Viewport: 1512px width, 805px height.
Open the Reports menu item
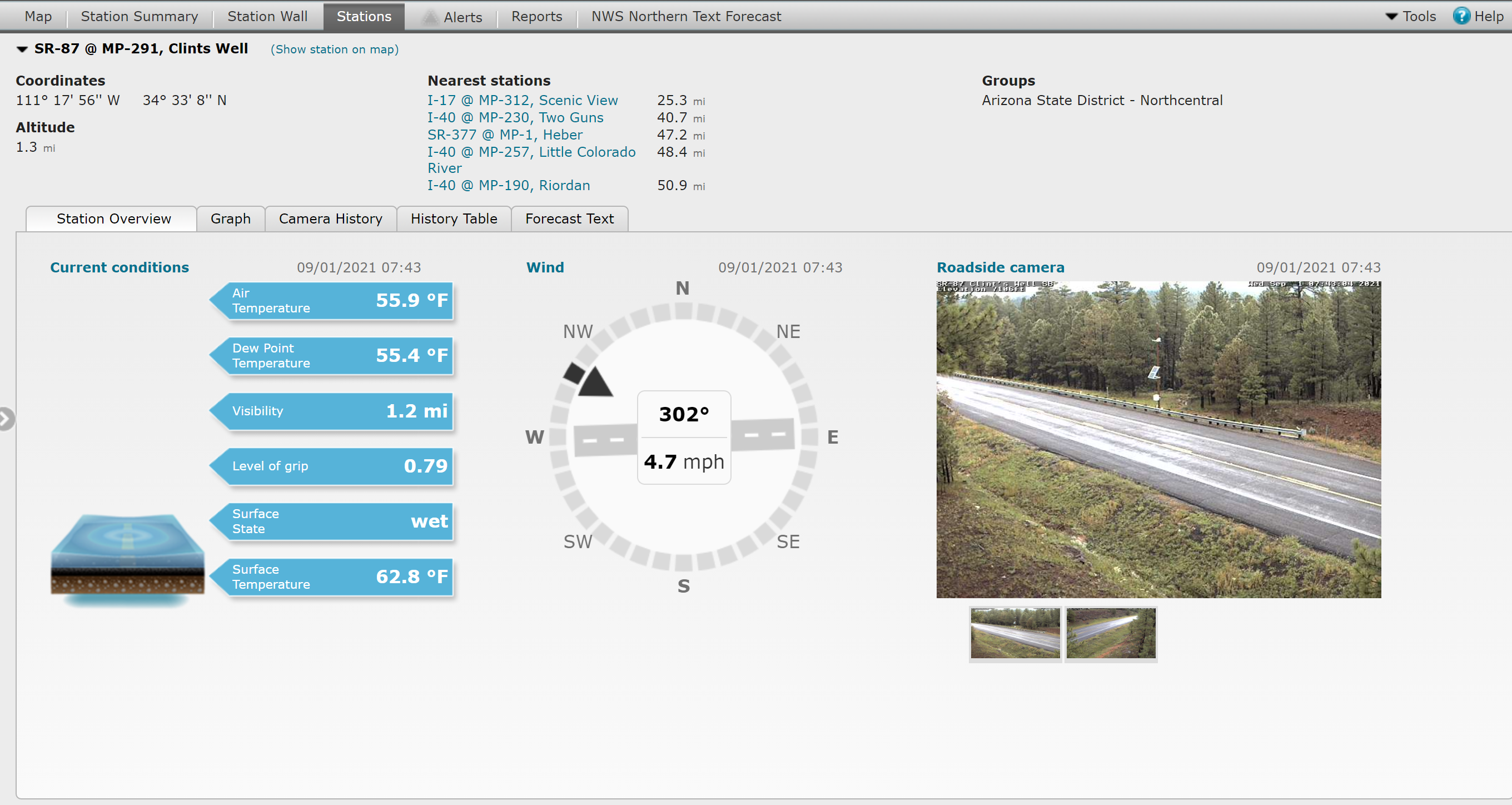(x=536, y=17)
